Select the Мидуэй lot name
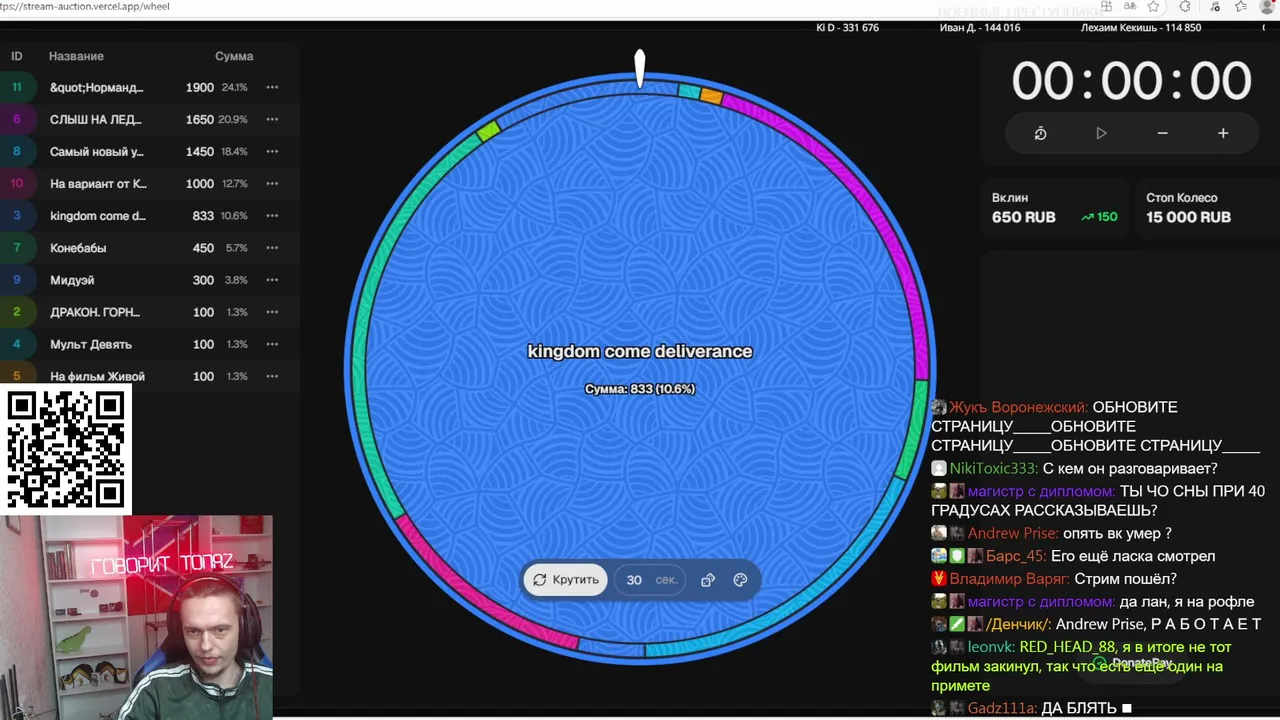The image size is (1280, 720). [72, 280]
